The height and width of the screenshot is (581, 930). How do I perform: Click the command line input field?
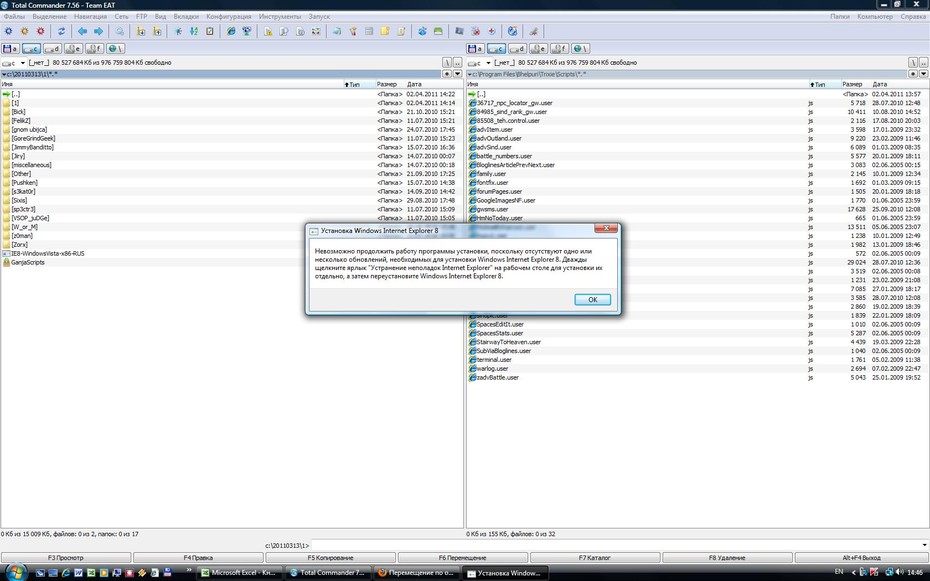click(x=616, y=545)
